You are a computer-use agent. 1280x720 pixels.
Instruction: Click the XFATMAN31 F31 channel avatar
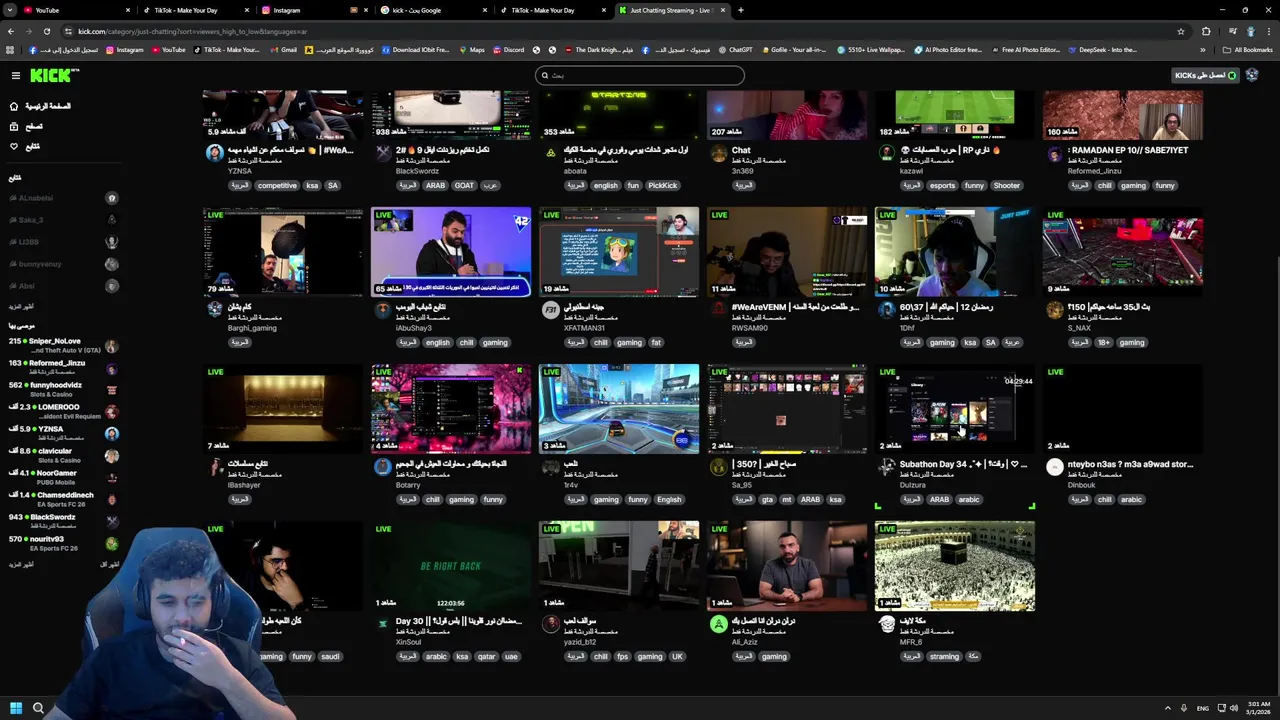tap(550, 310)
